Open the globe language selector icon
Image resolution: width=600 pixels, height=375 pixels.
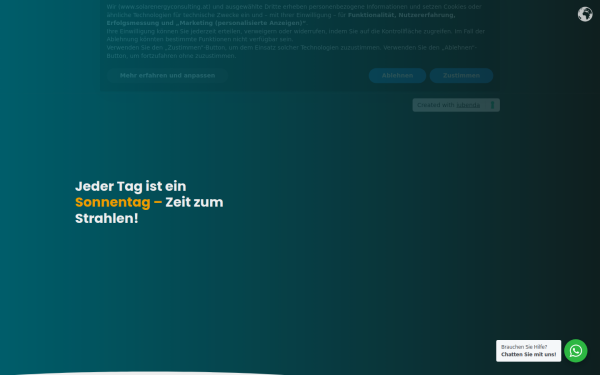tap(585, 14)
